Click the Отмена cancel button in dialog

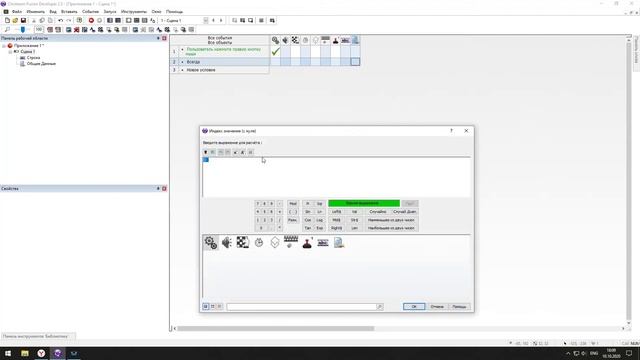[437, 307]
